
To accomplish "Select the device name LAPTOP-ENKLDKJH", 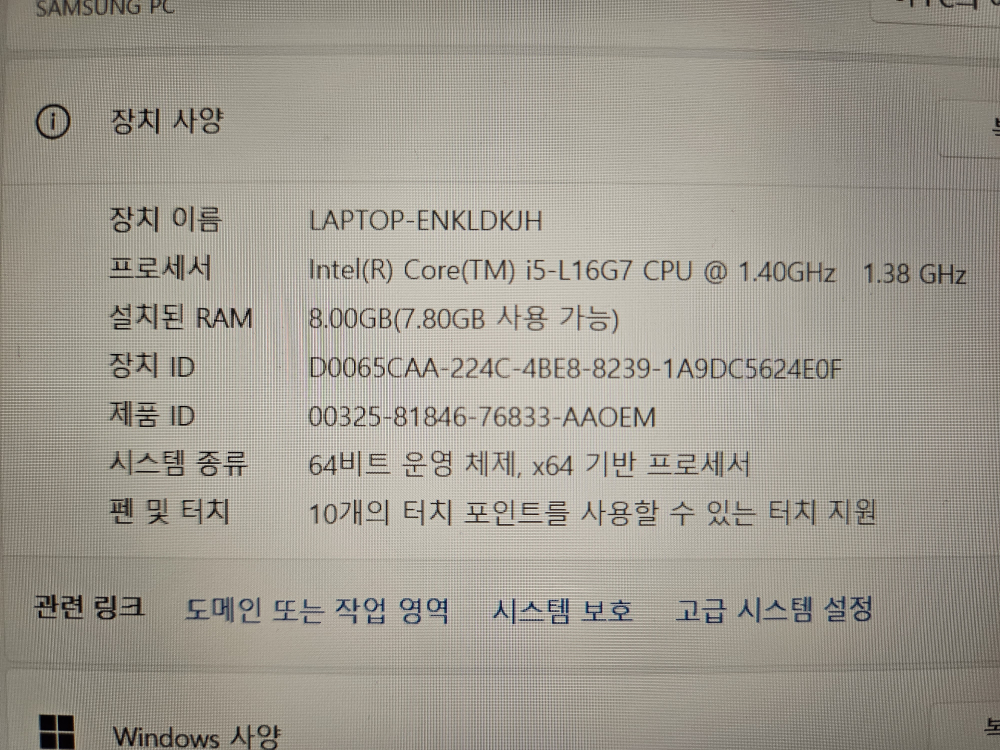I will click(x=425, y=221).
